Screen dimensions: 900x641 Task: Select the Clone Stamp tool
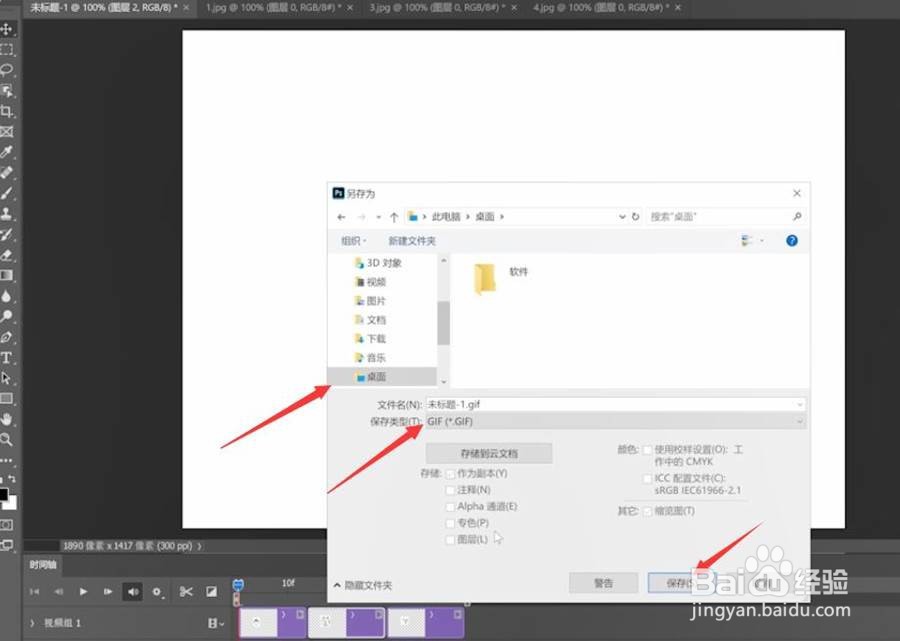click(7, 214)
